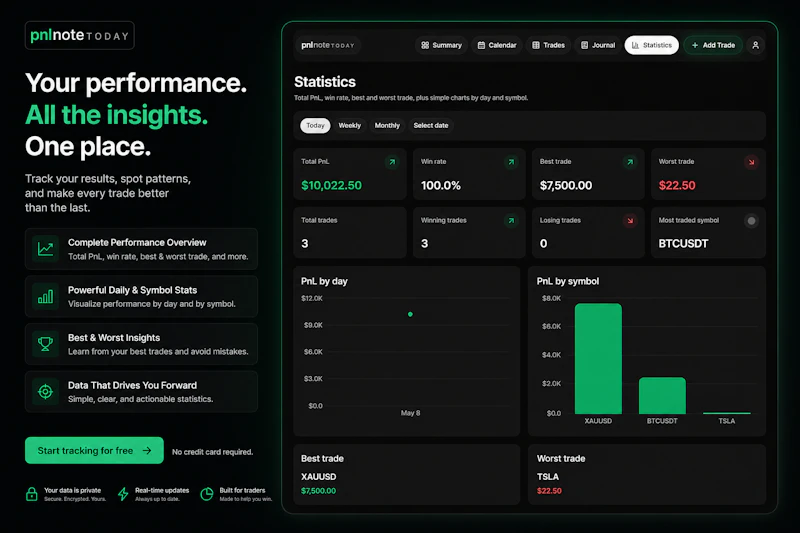Select the Statistics tab
Viewport: 800px width, 533px height.
(652, 45)
